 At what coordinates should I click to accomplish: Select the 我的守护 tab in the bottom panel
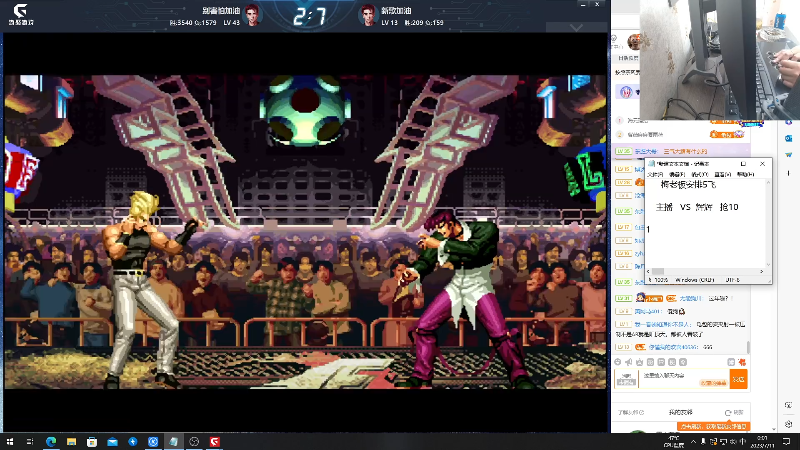tap(681, 412)
